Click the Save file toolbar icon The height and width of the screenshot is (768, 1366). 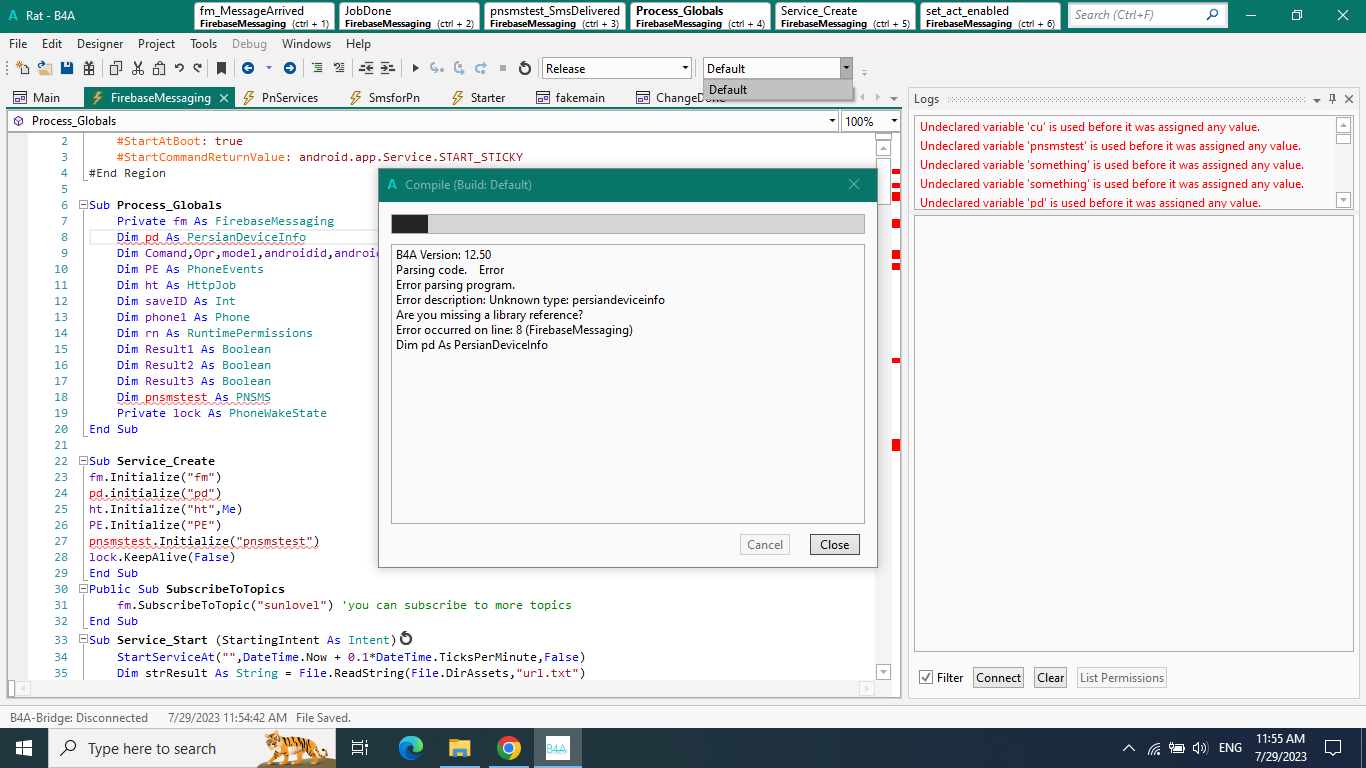tap(67, 68)
